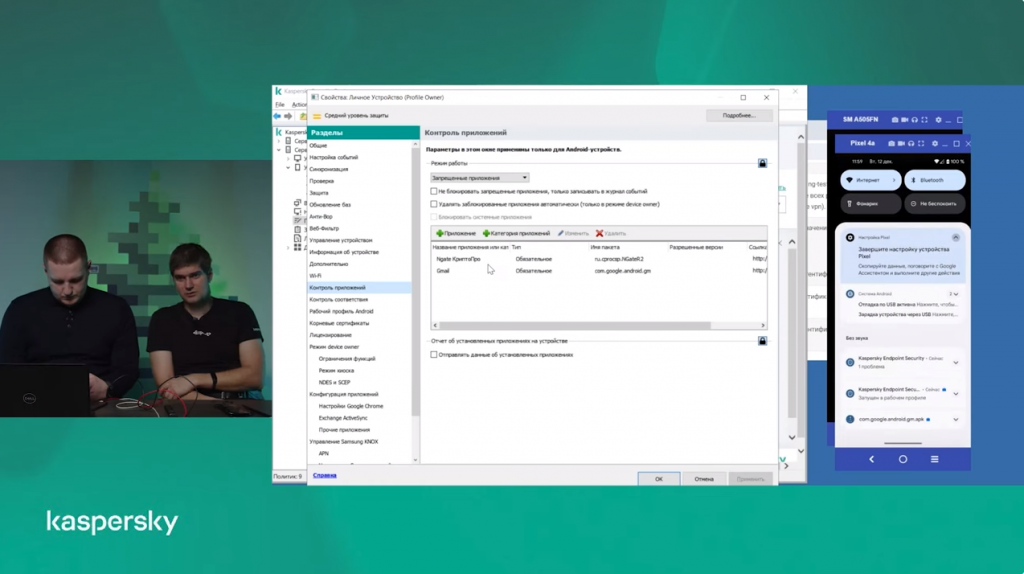The width and height of the screenshot is (1024, 574).
Task: Select the Корневые сертификаты section
Action: click(x=339, y=323)
